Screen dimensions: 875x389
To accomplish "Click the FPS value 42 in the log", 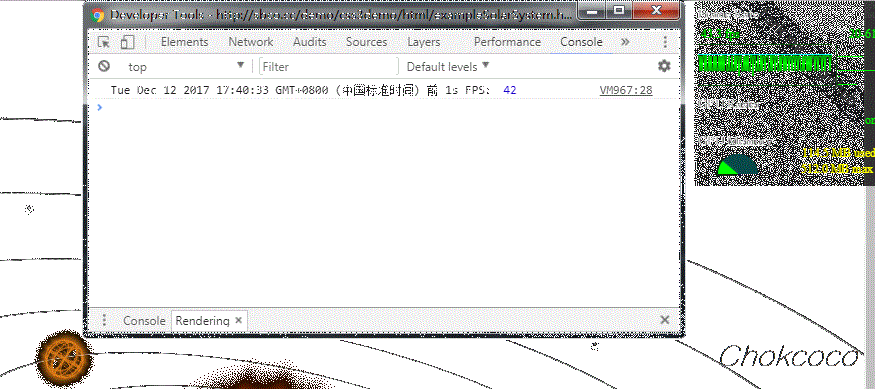I will click(x=509, y=90).
